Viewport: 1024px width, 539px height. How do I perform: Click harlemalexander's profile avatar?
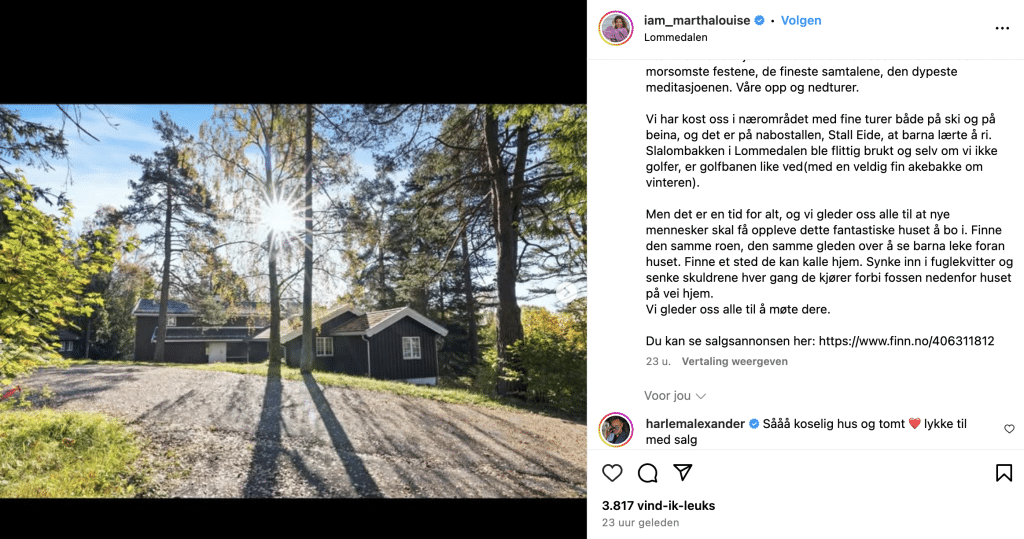click(x=616, y=430)
